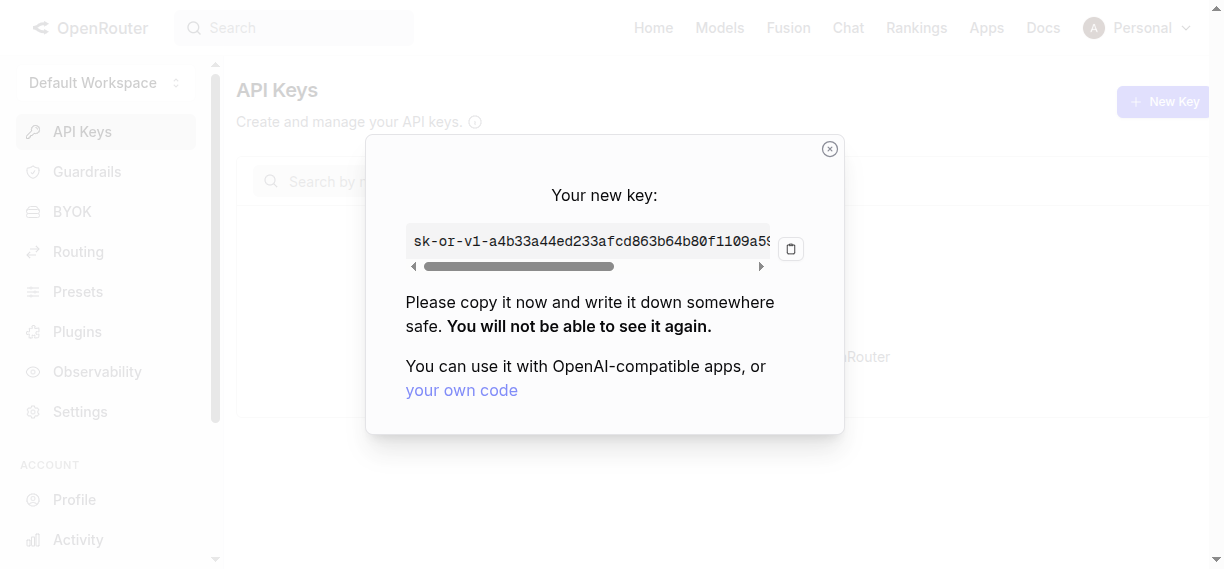This screenshot has height=569, width=1224.
Task: Click the OpenRouter brand name text
Action: pos(102,28)
